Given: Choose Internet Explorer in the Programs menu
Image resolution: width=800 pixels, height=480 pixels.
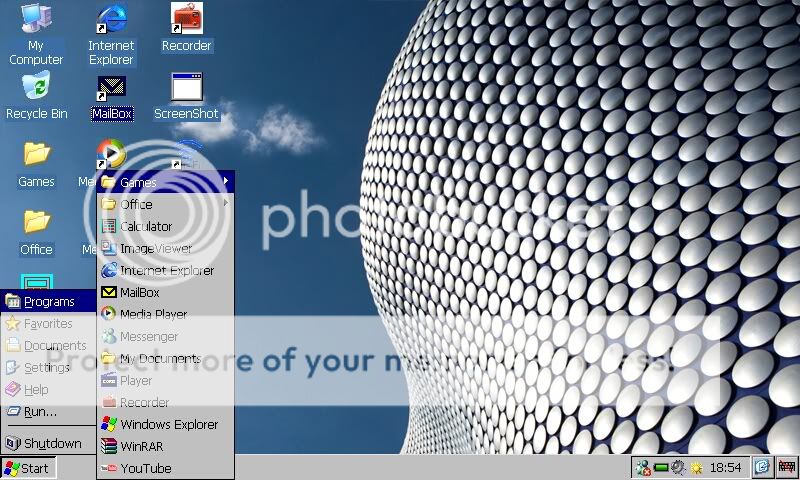Looking at the screenshot, I should (x=165, y=270).
